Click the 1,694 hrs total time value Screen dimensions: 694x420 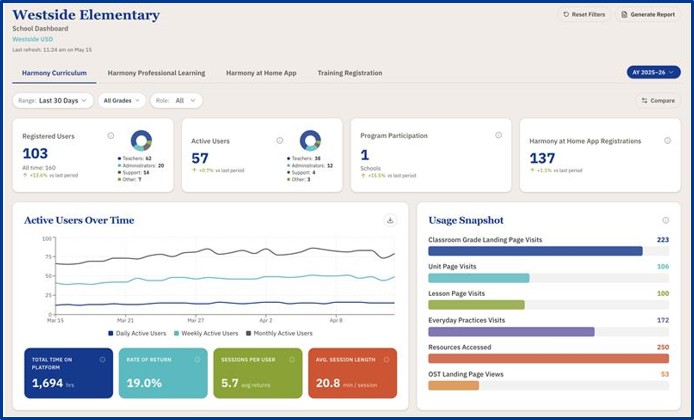pyautogui.click(x=53, y=383)
